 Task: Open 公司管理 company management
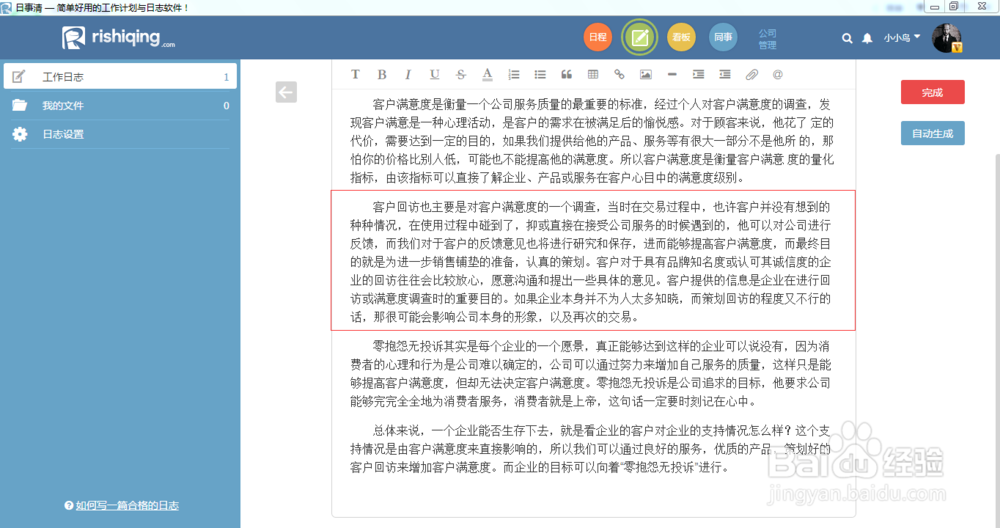[767, 39]
